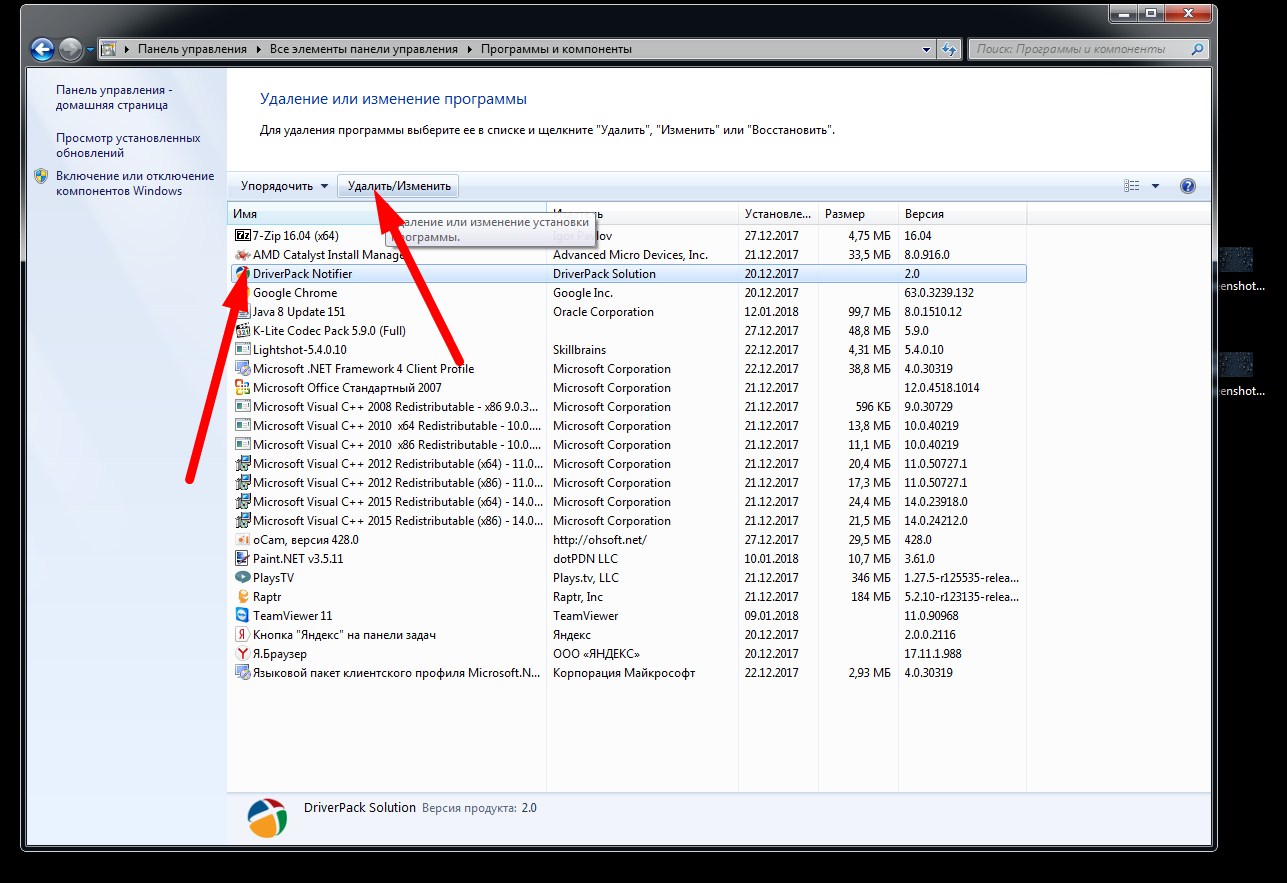Screen dimensions: 1287x883
Task: Select the Raptr icon in program list
Action: click(242, 597)
